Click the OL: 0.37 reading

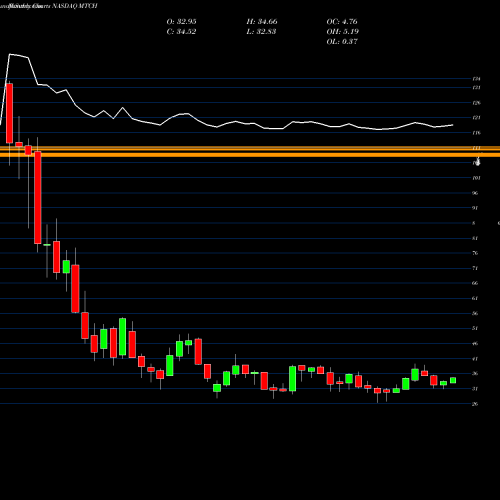pyautogui.click(x=342, y=42)
